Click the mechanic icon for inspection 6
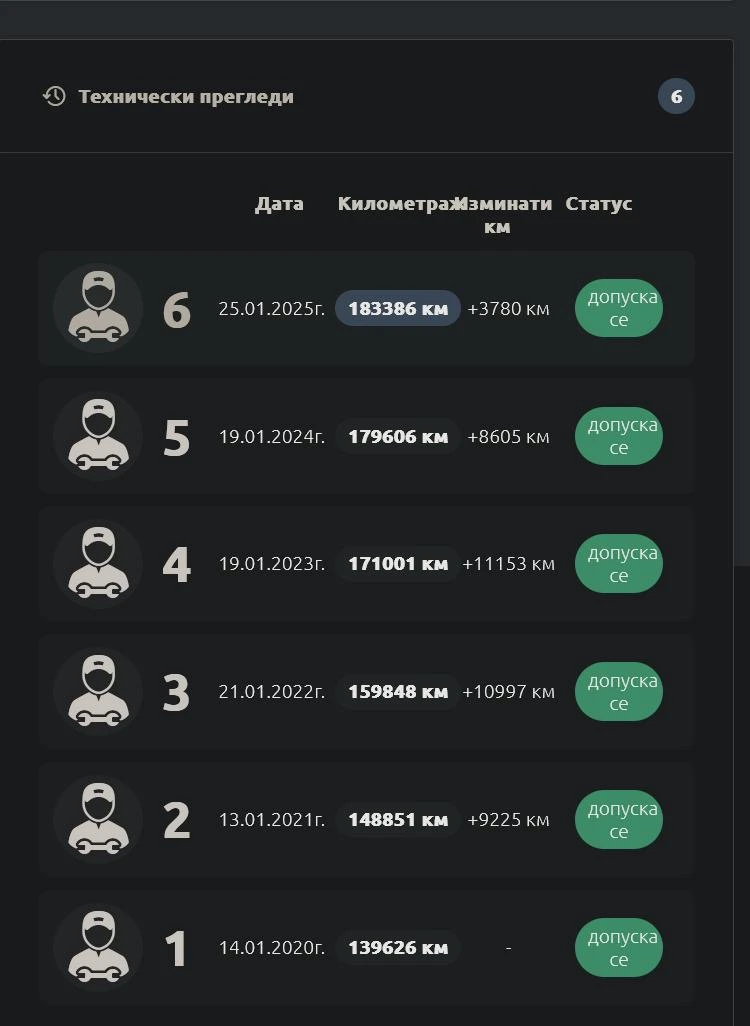750x1026 pixels. 98,308
